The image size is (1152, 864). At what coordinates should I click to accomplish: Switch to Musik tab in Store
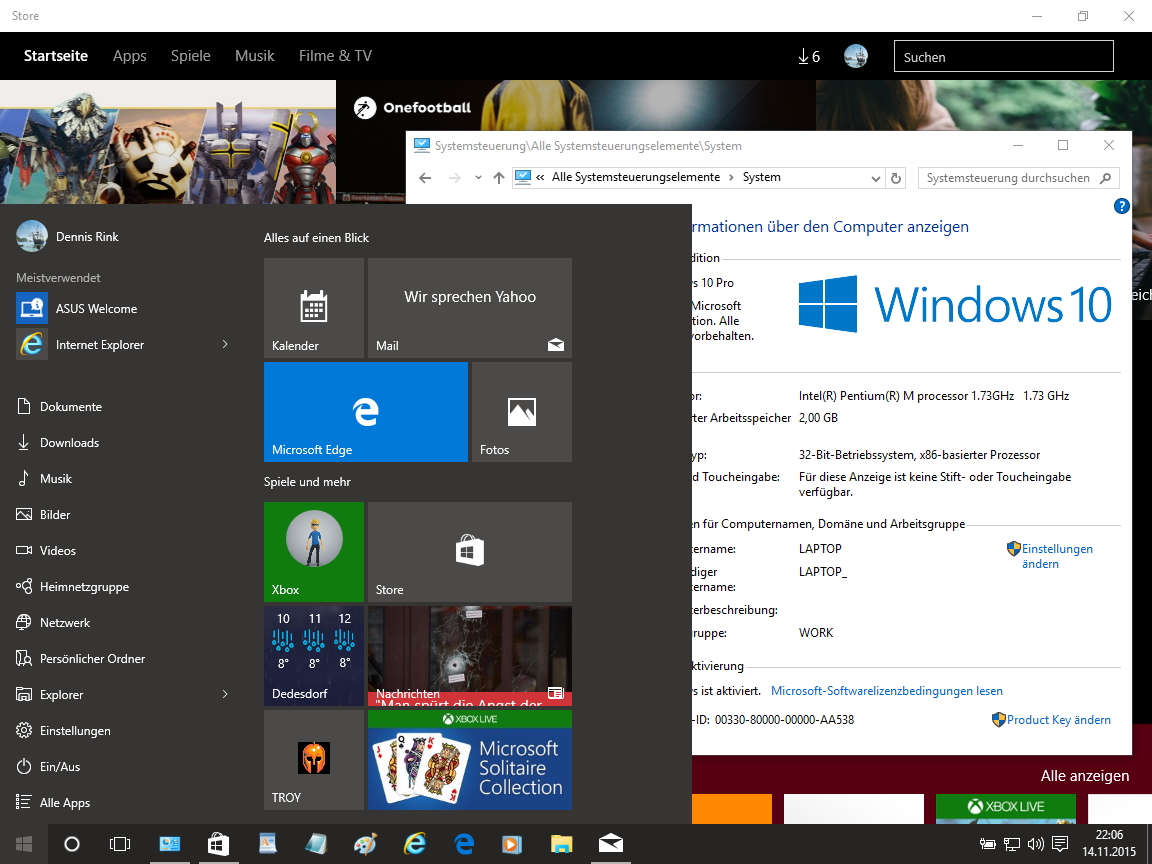click(x=255, y=56)
